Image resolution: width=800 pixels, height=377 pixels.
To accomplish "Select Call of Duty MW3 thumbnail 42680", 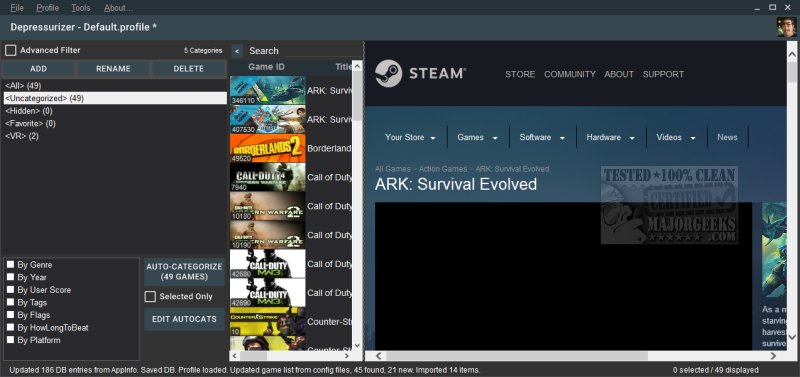I will pos(268,264).
